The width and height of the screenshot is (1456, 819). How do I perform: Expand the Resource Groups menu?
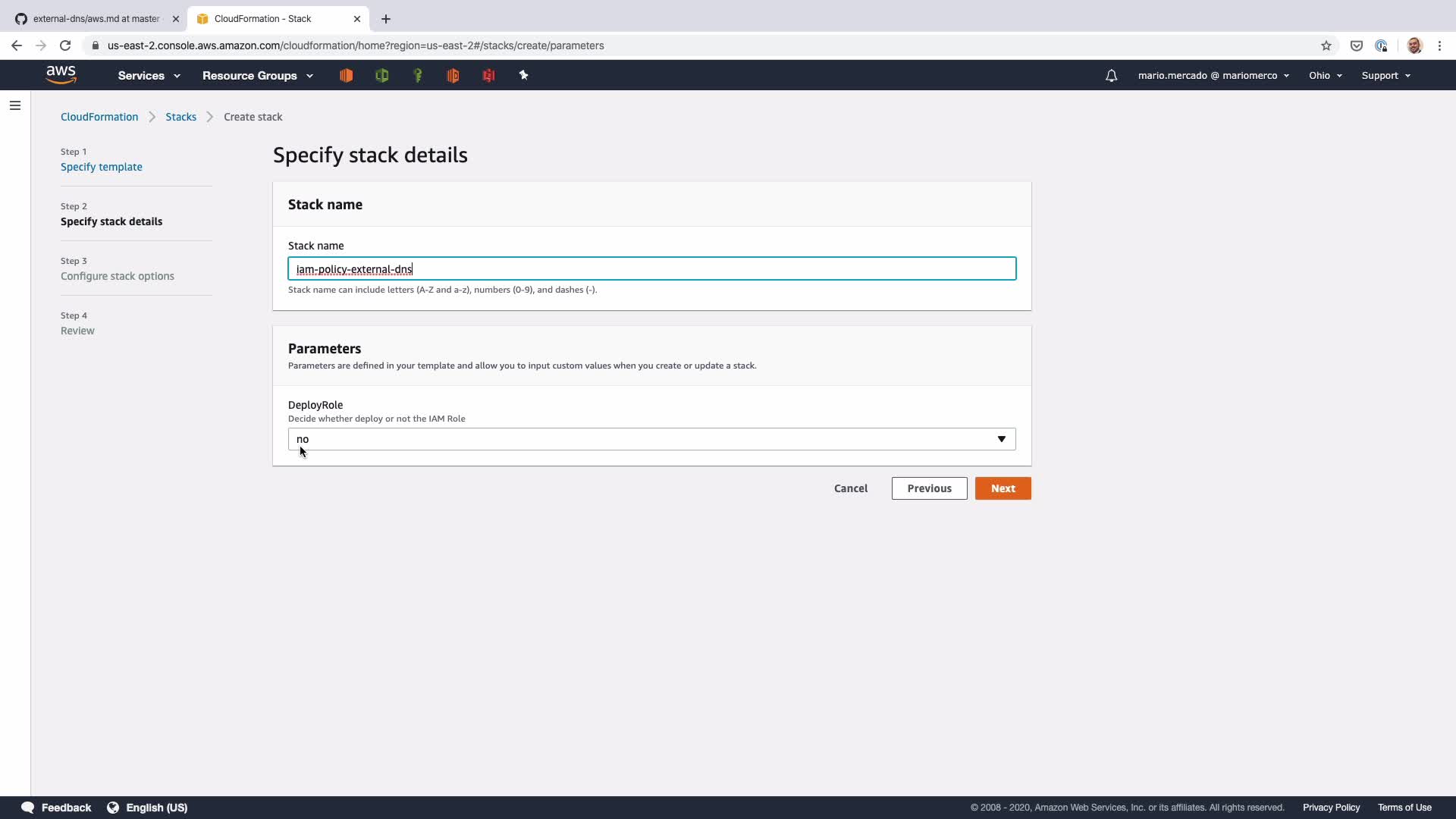click(x=257, y=76)
